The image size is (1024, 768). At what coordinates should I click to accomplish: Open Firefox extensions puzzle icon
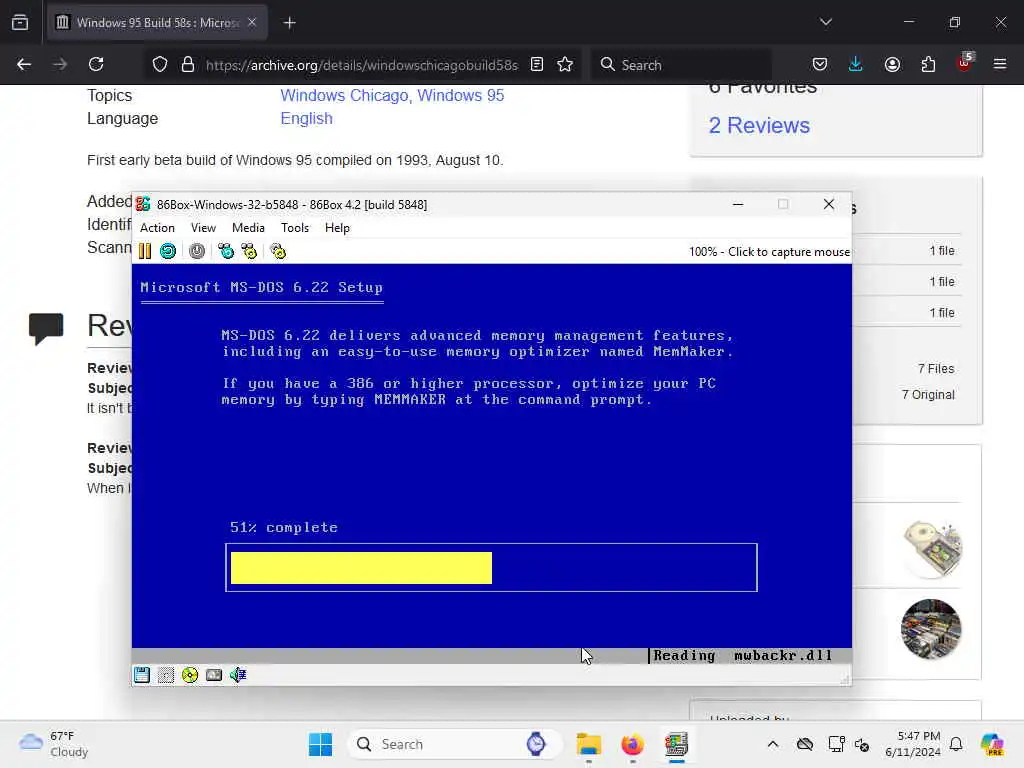click(x=928, y=65)
